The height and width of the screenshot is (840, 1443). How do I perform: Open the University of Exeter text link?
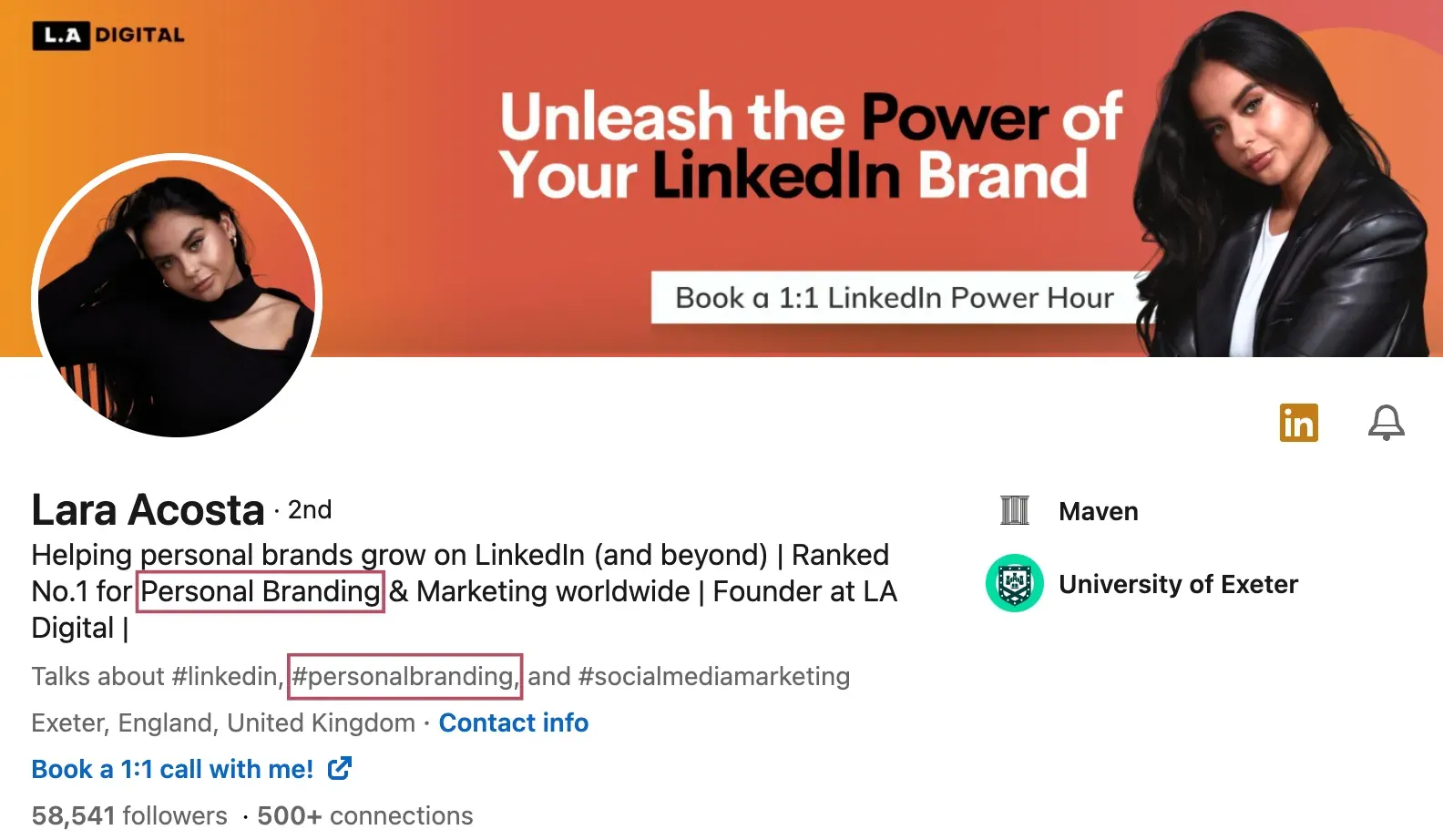(x=1178, y=584)
